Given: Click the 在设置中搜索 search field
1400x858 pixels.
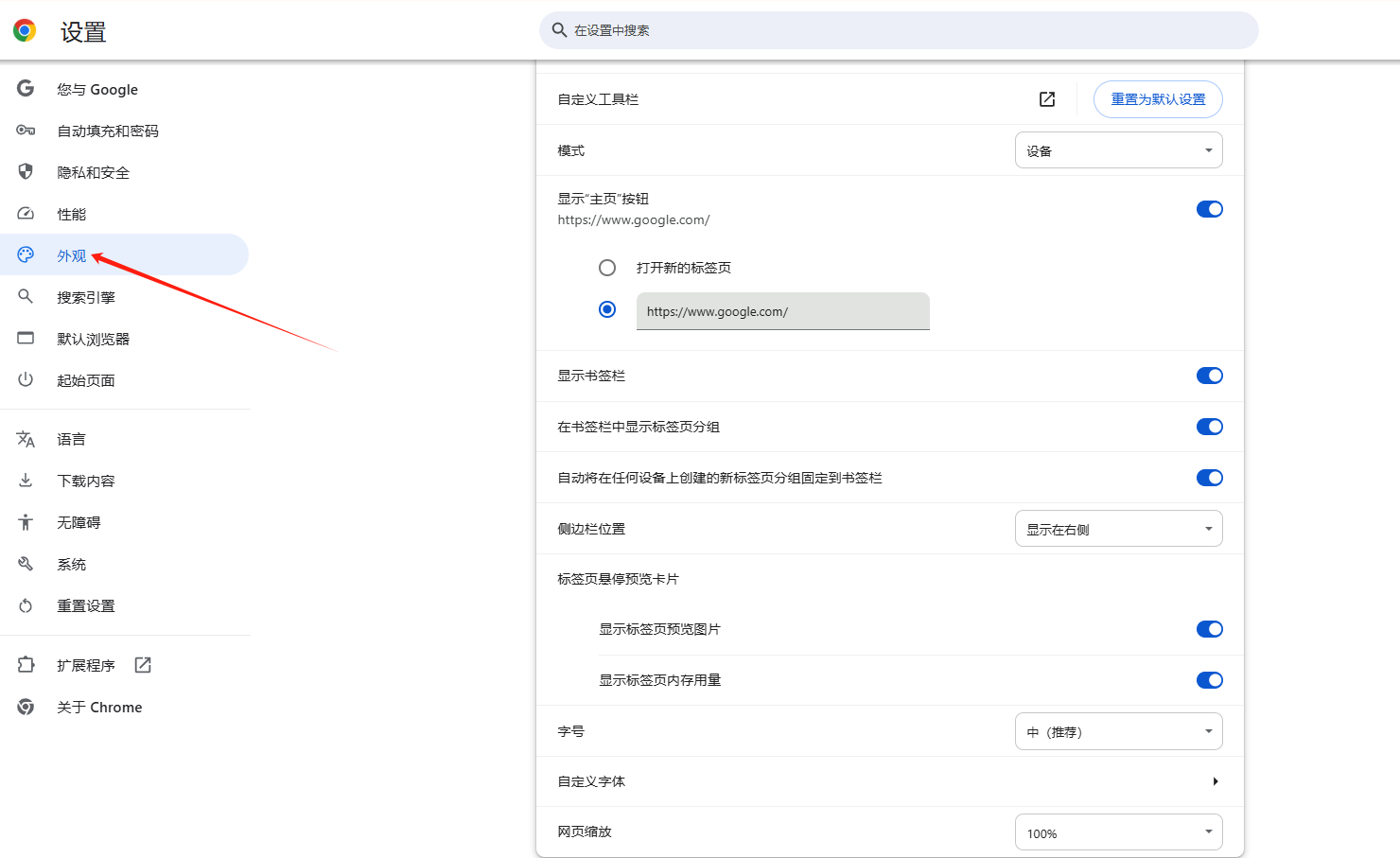Looking at the screenshot, I should pos(899,30).
